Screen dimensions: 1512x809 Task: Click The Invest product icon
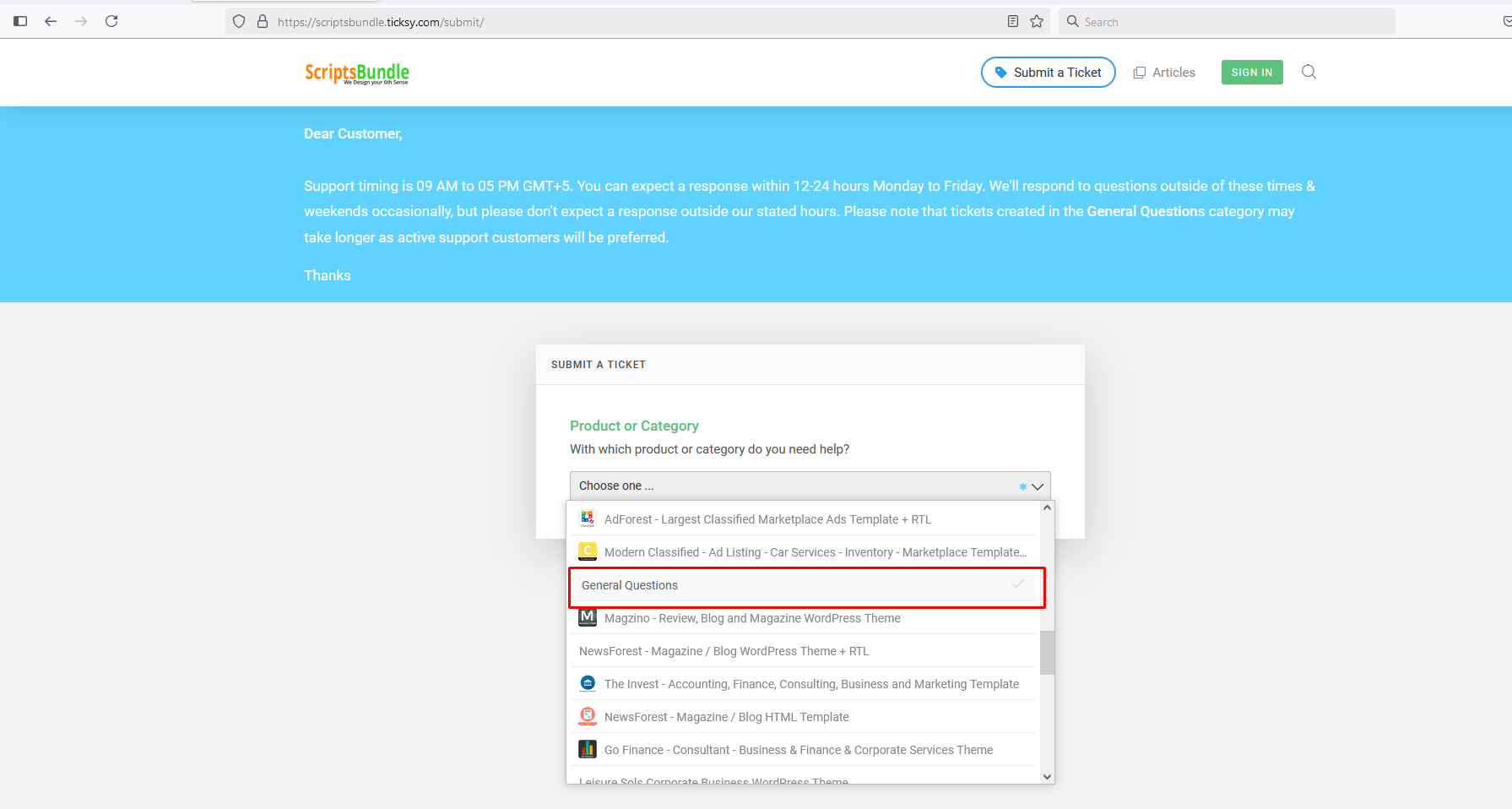588,683
